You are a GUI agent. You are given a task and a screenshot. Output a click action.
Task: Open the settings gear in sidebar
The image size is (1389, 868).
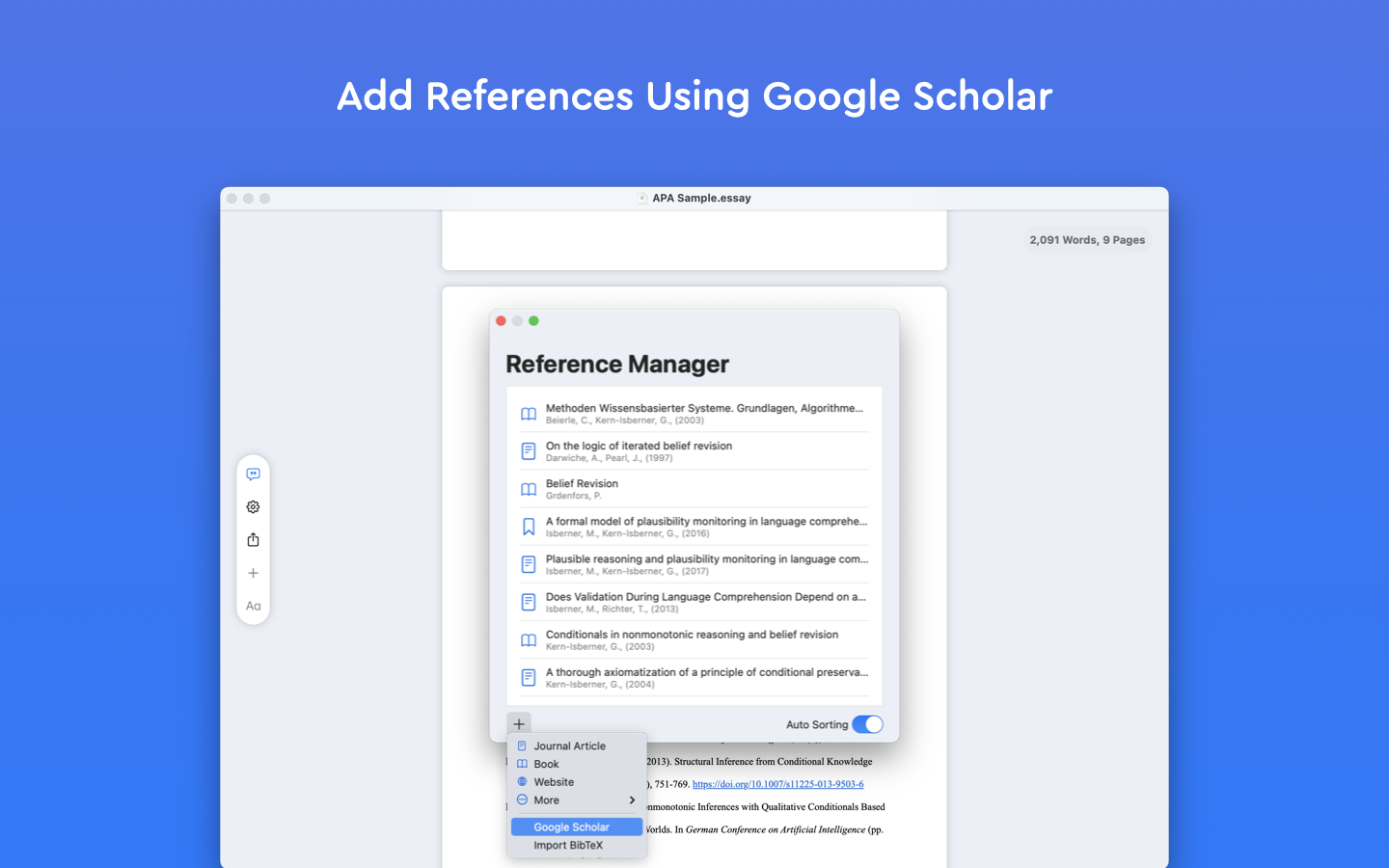(253, 507)
